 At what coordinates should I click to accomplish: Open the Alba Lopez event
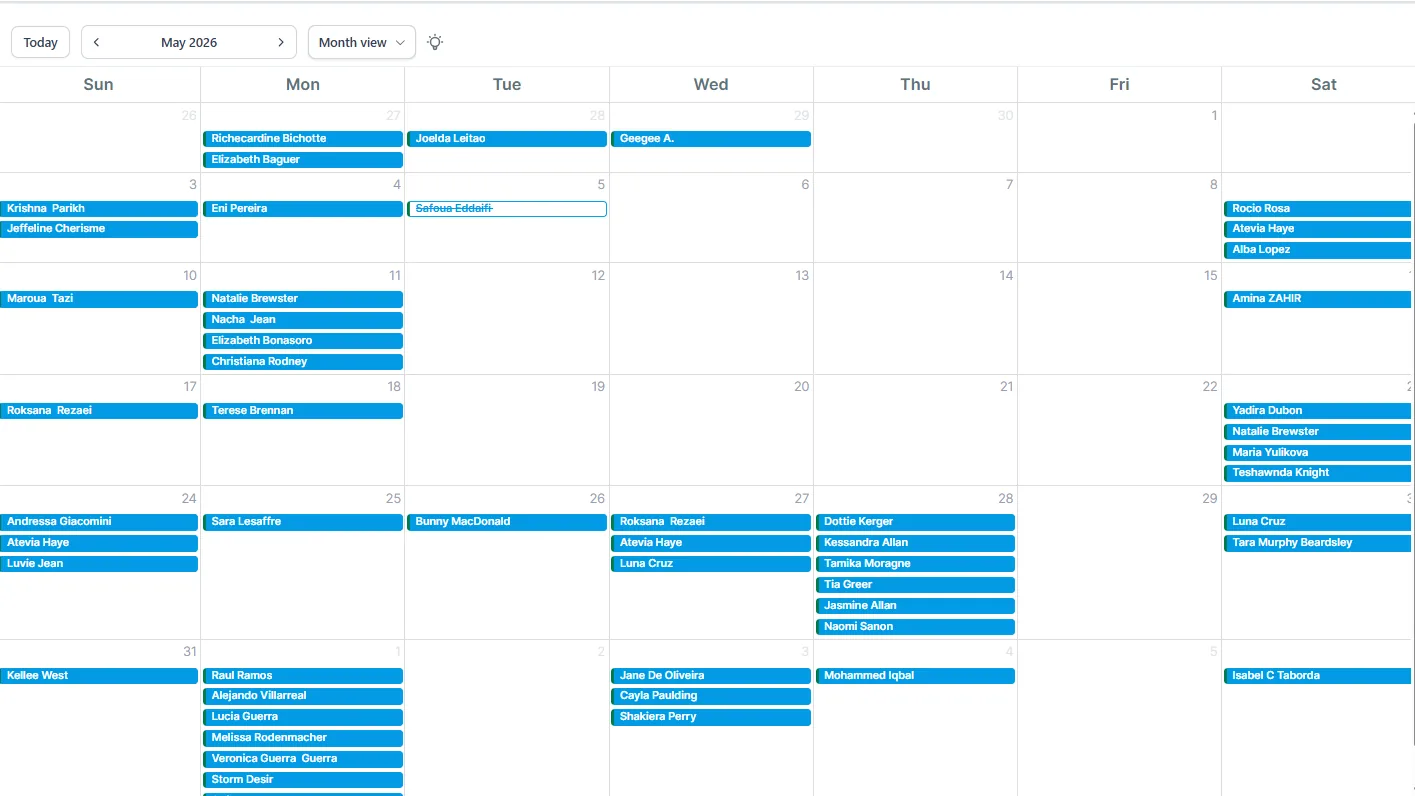point(1318,250)
